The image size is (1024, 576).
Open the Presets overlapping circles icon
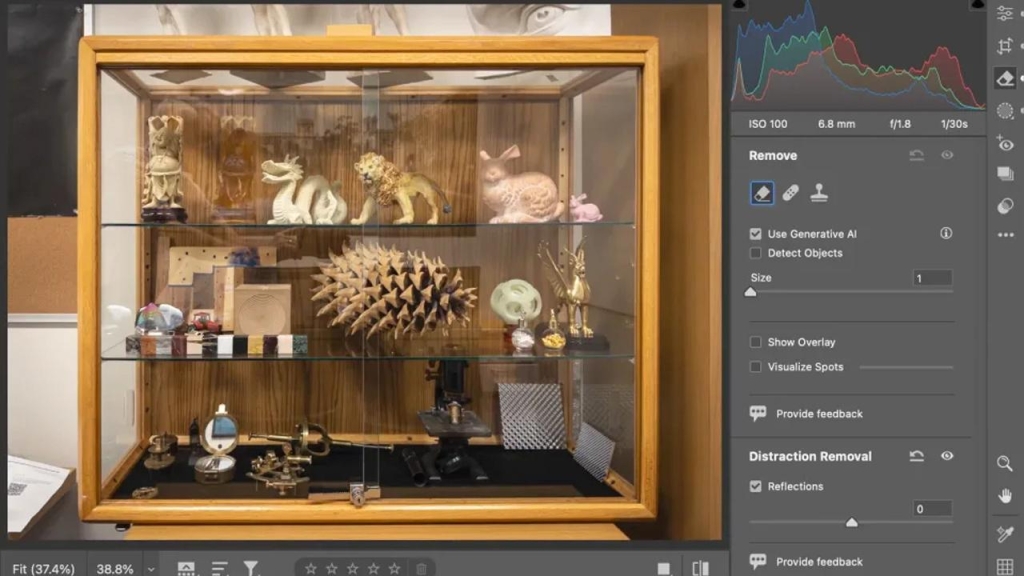point(1005,206)
